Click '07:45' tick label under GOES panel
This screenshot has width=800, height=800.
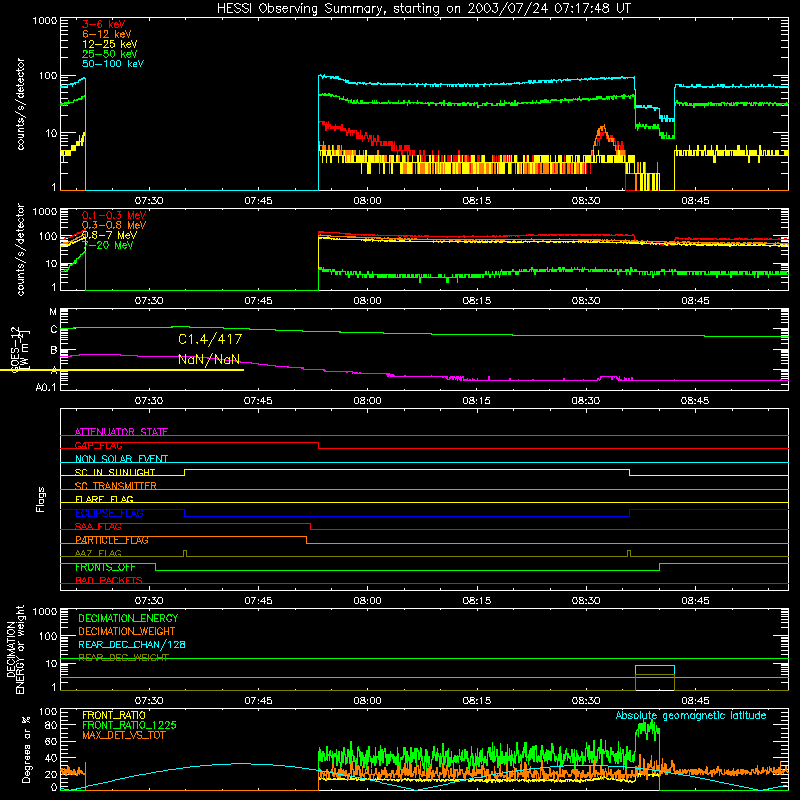point(258,401)
